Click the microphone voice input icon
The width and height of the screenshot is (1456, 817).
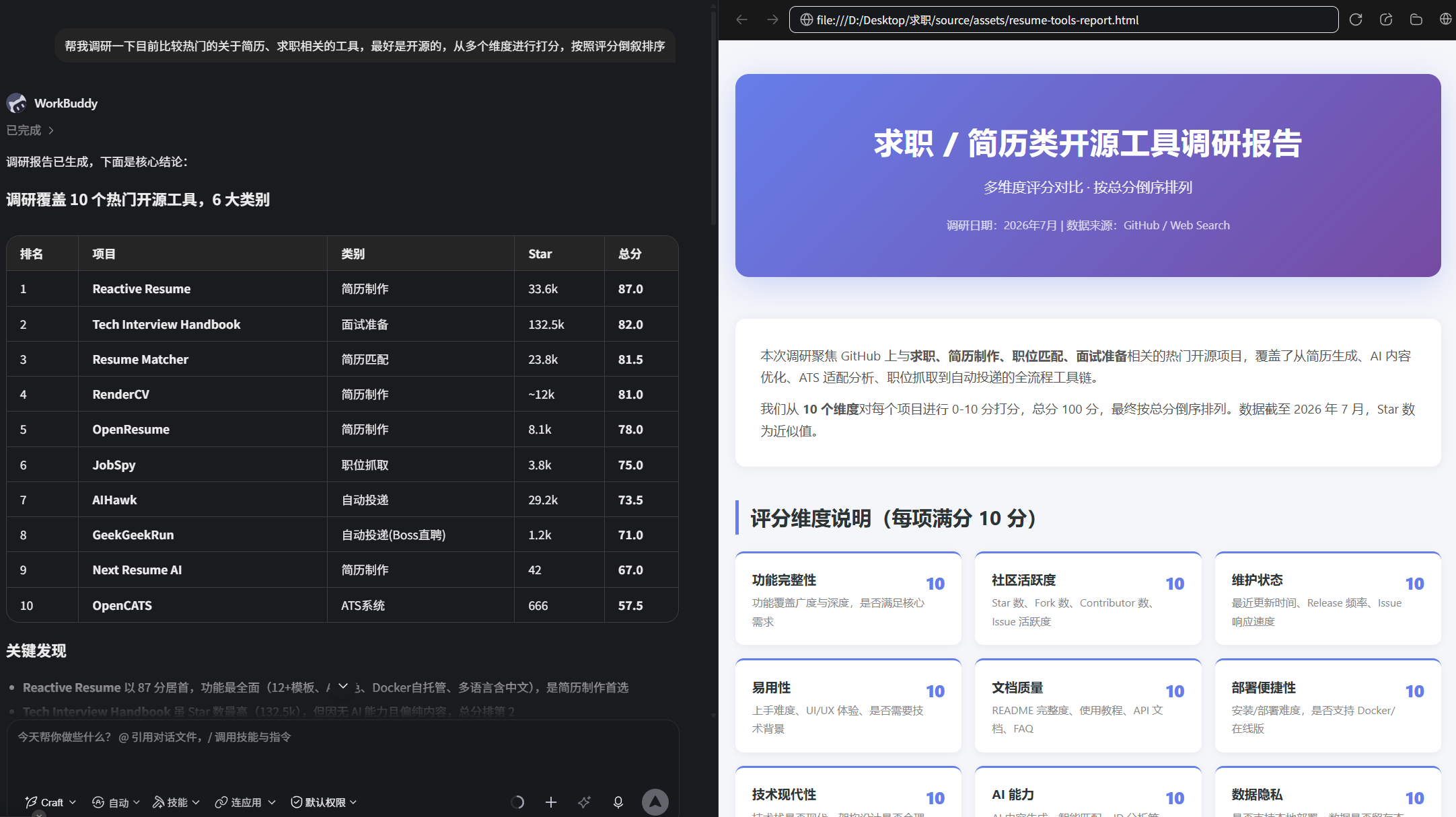(x=618, y=802)
